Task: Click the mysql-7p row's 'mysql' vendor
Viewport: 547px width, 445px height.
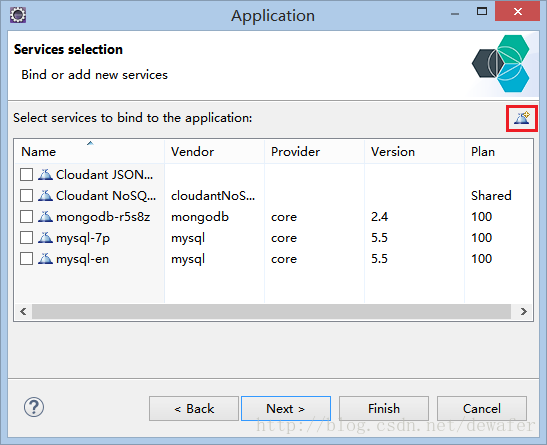Action: click(x=188, y=238)
